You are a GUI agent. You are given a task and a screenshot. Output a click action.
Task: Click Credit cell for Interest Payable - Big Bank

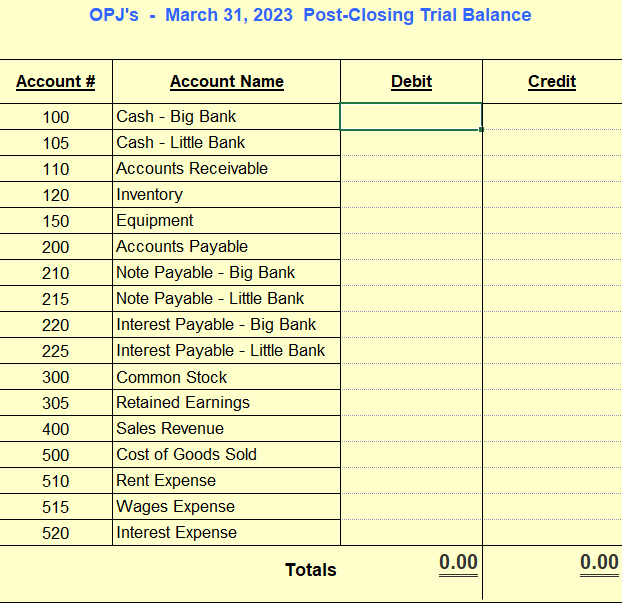coord(552,325)
